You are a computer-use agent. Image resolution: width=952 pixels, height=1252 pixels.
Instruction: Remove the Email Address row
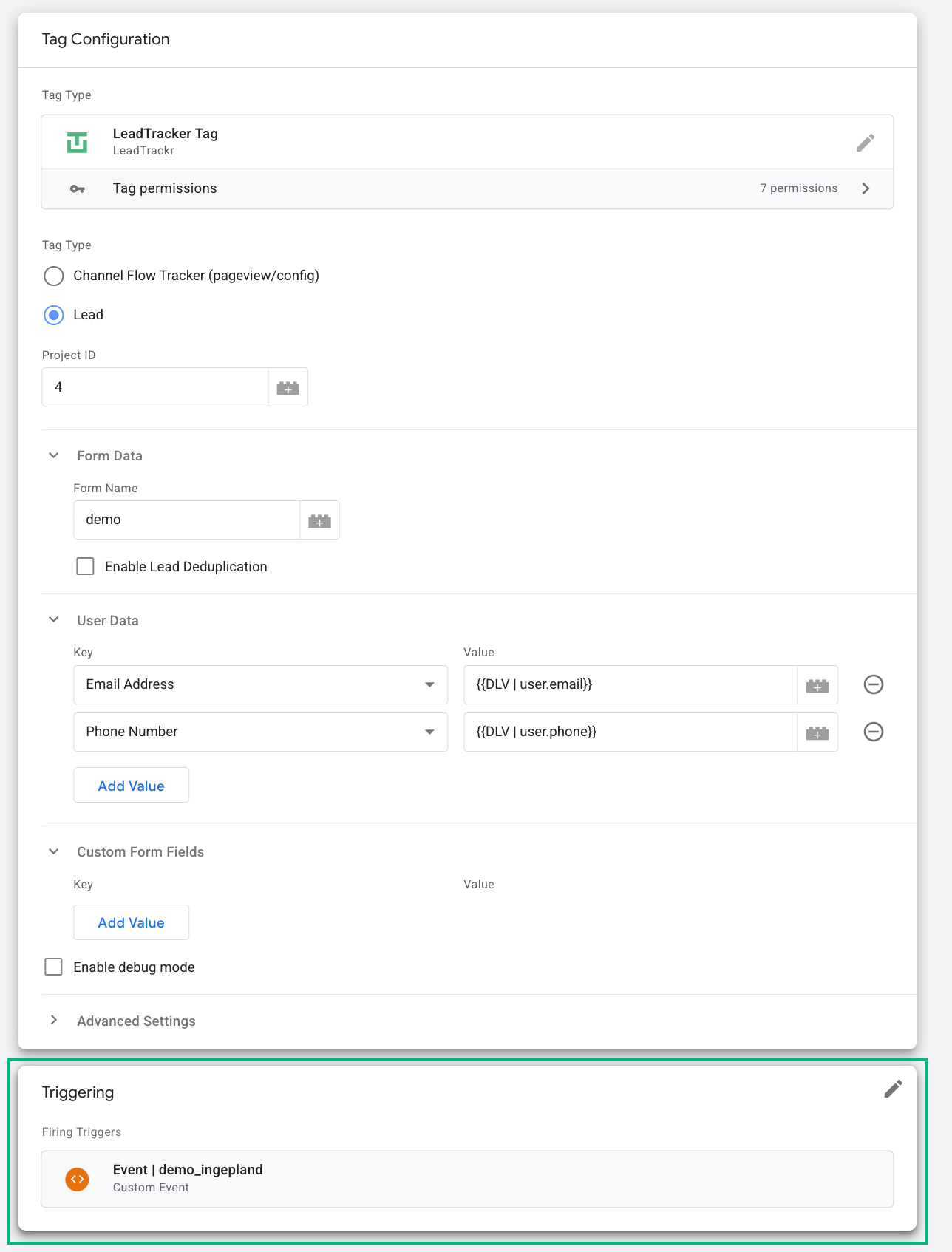coord(874,684)
